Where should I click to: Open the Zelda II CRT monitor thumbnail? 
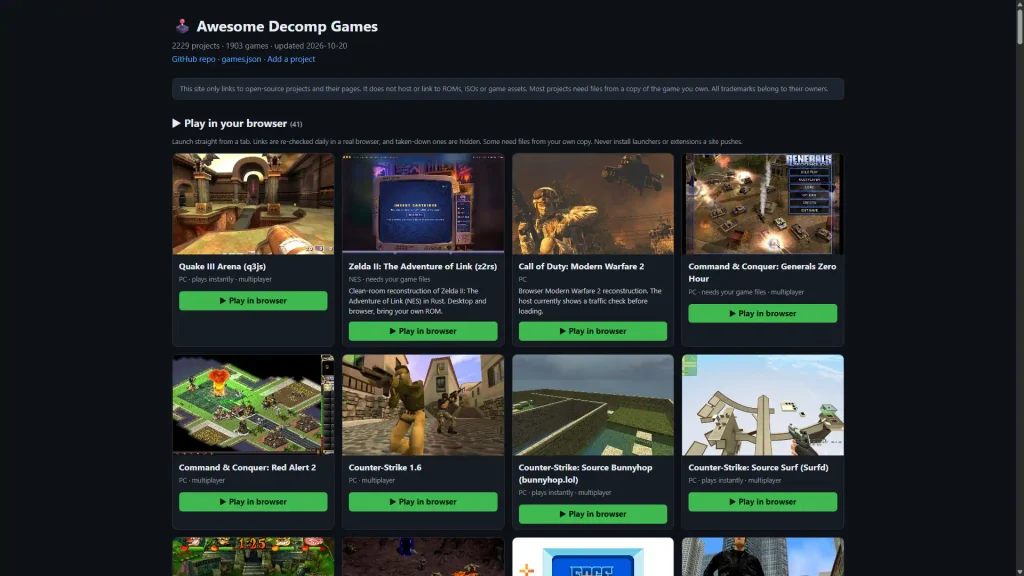point(423,204)
